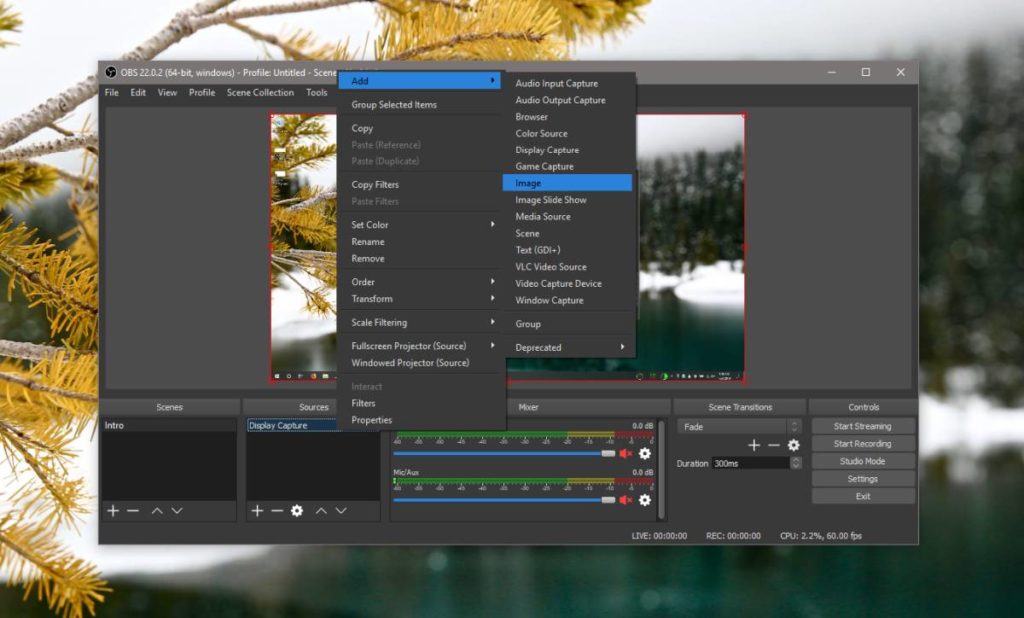This screenshot has width=1024, height=618.
Task: Increase Duration using the stepper arrow
Action: (795, 458)
